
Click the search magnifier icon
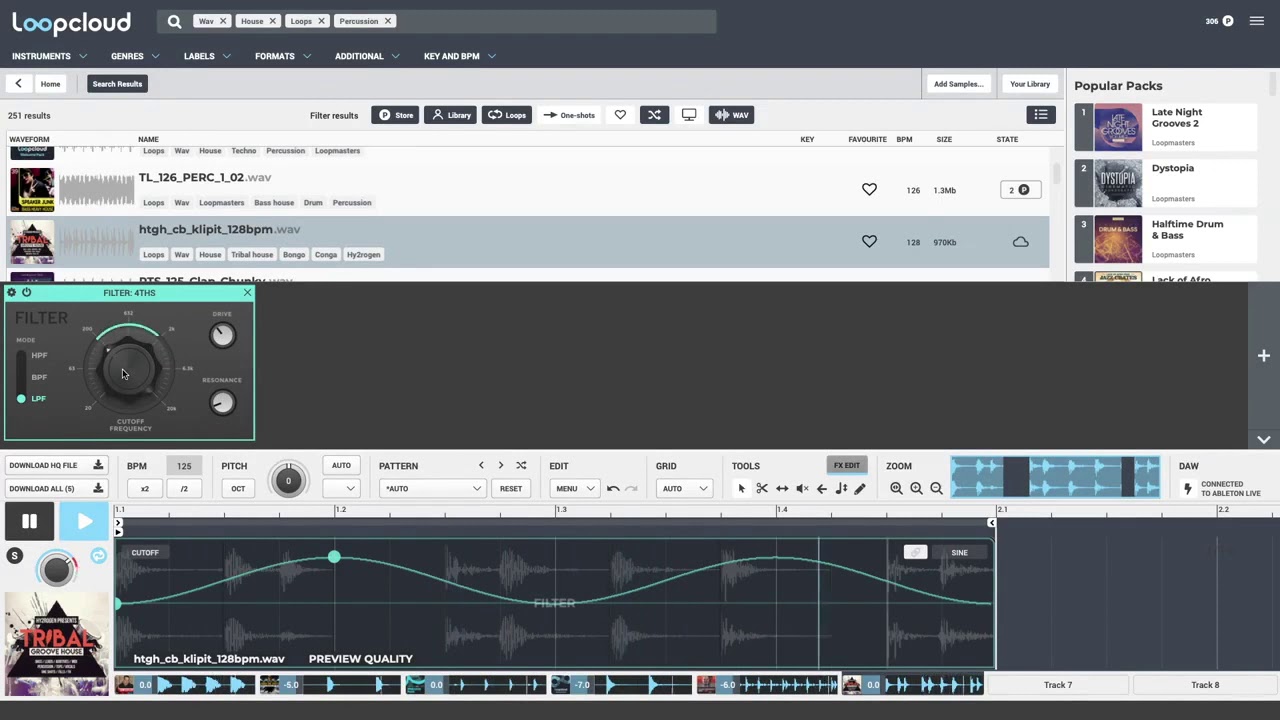174,21
